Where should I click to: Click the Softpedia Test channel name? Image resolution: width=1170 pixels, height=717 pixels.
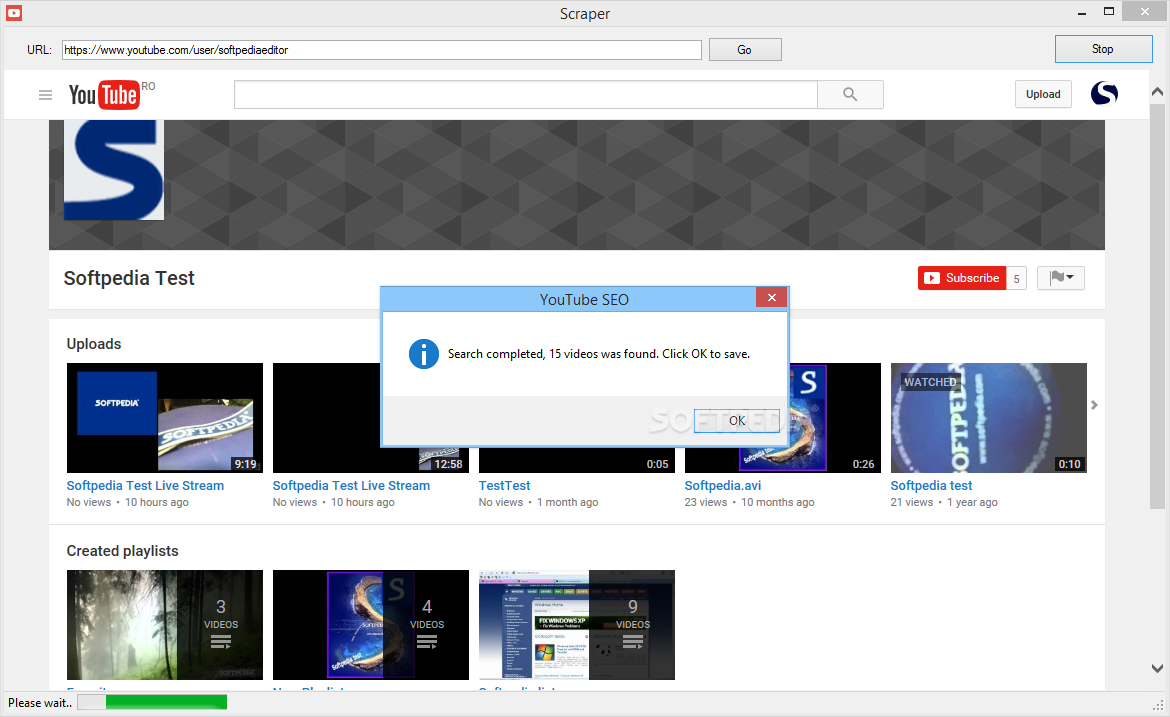click(x=129, y=278)
